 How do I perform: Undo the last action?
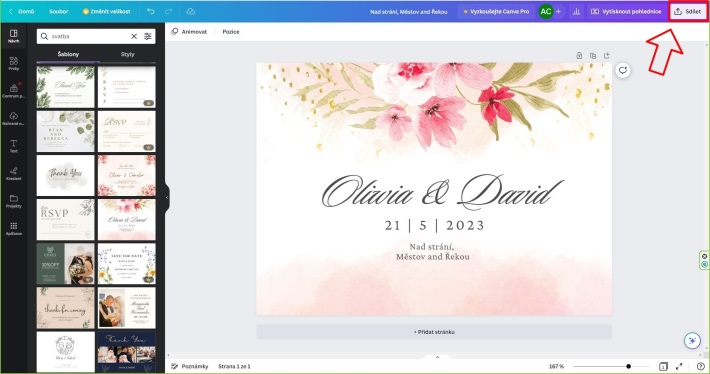[x=151, y=11]
